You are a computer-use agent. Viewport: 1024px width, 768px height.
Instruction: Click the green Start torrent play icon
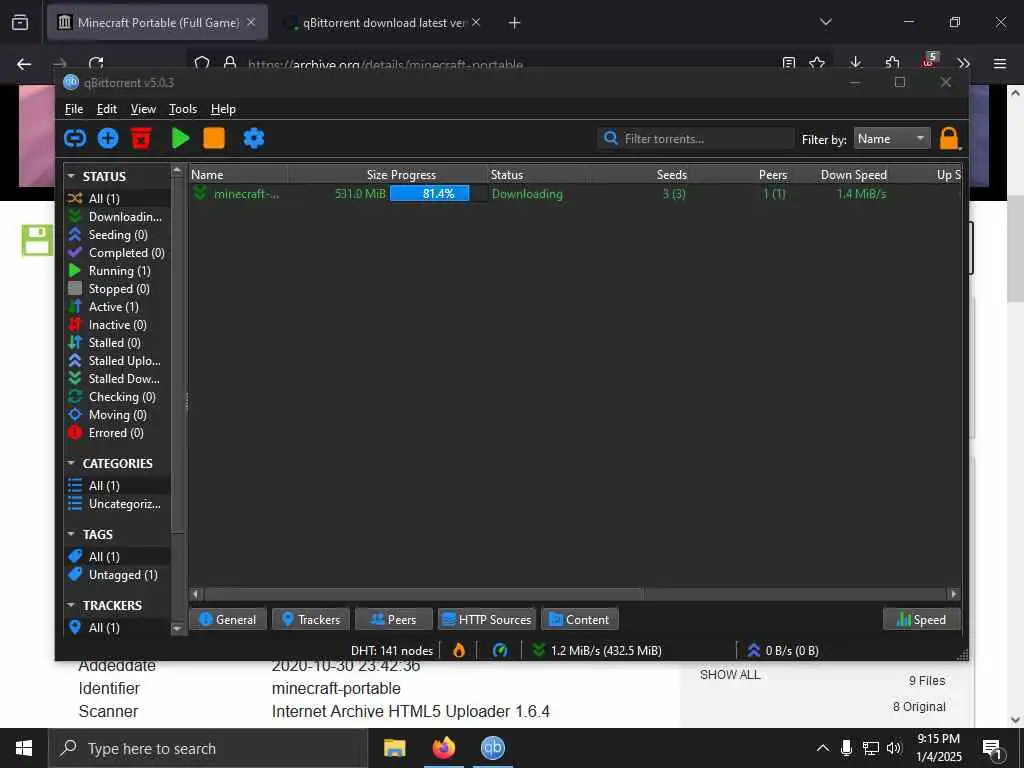tap(180, 138)
